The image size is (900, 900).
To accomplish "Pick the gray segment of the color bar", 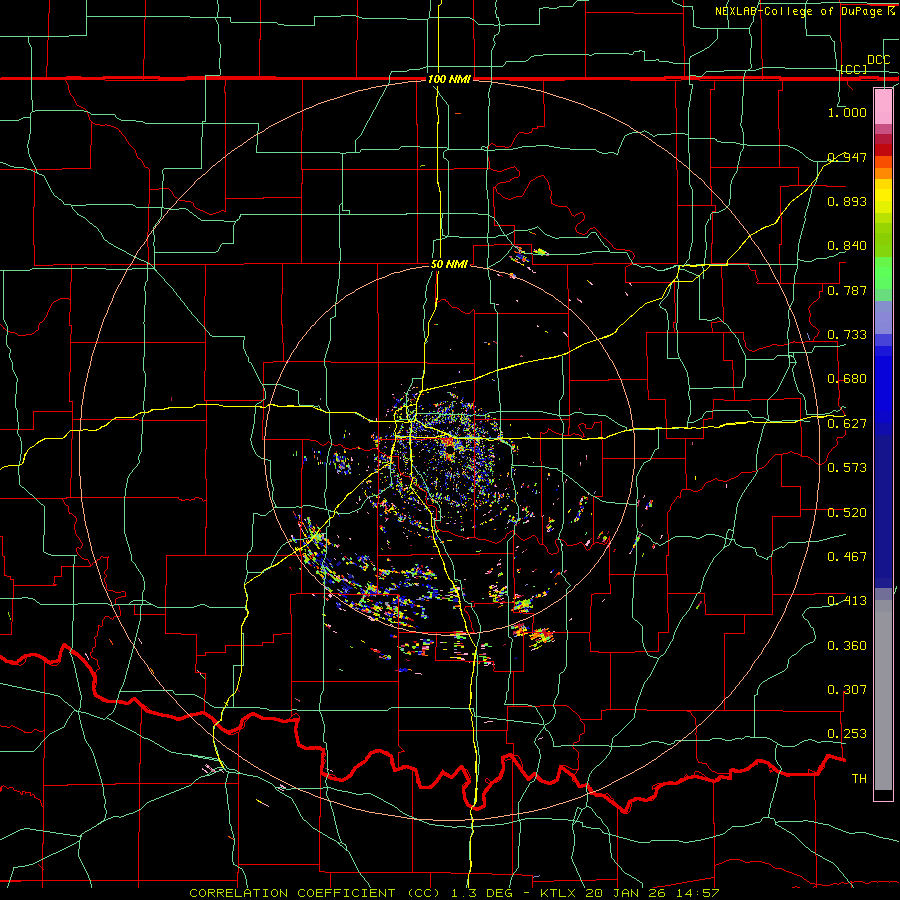I will 883,695.
